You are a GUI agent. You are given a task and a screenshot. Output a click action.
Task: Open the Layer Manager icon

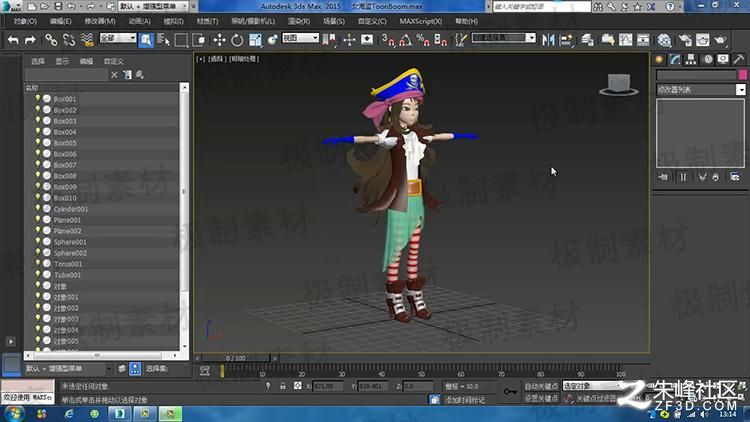587,40
